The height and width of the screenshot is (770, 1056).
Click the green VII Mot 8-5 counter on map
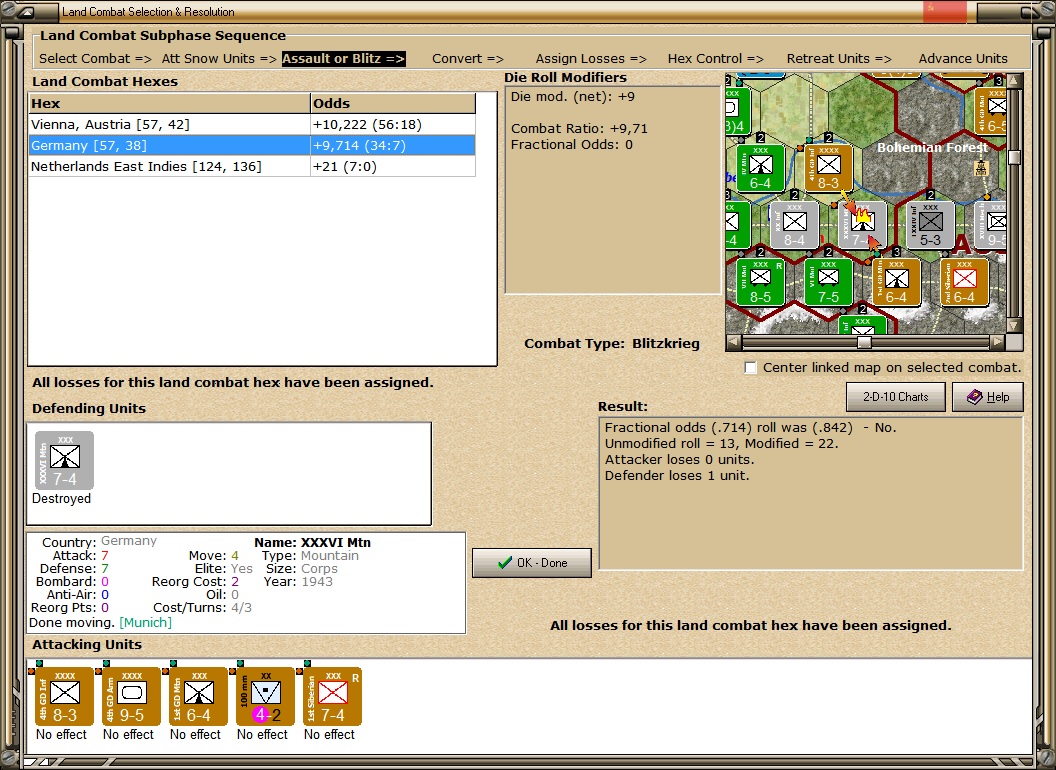[x=760, y=282]
